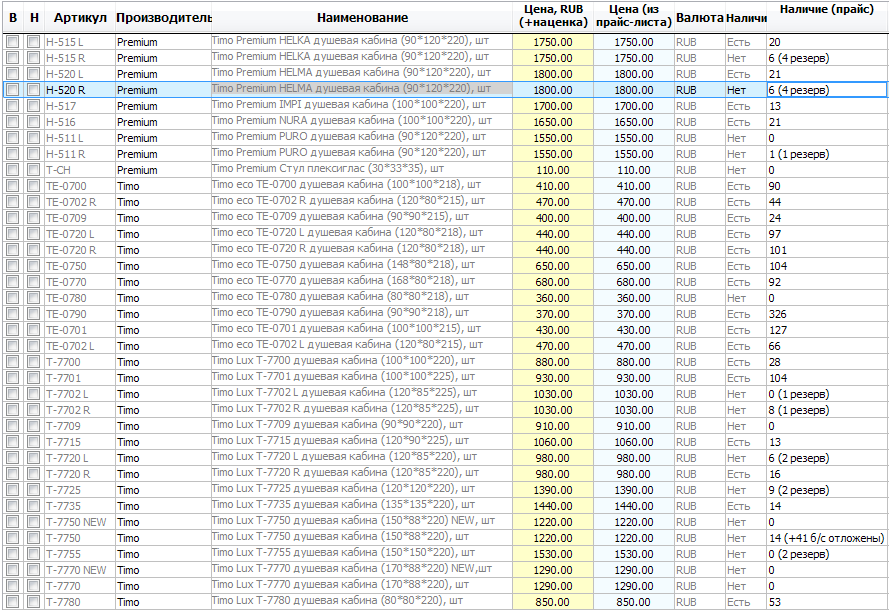Click stock '14 (+41 б/с отложены)'
The height and width of the screenshot is (610, 889).
coord(826,538)
